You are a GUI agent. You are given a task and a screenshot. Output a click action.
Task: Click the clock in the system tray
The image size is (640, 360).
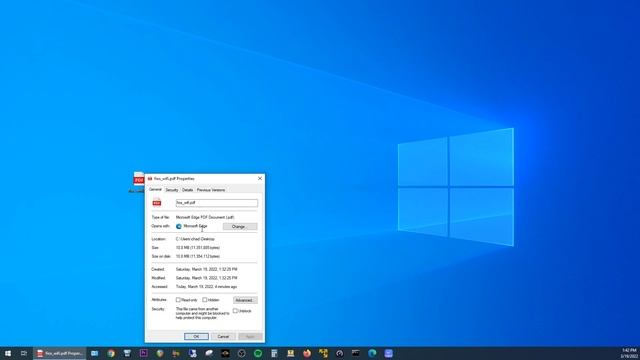pyautogui.click(x=629, y=353)
